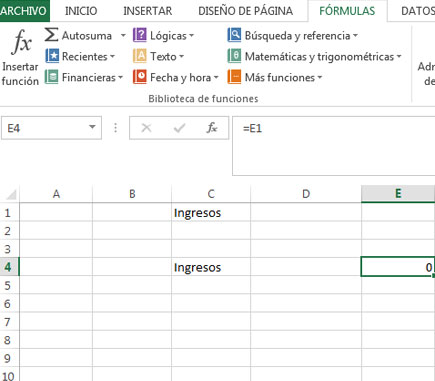Select cell C4 with Ingresos
Viewport: 435px width, 381px height.
(x=211, y=267)
